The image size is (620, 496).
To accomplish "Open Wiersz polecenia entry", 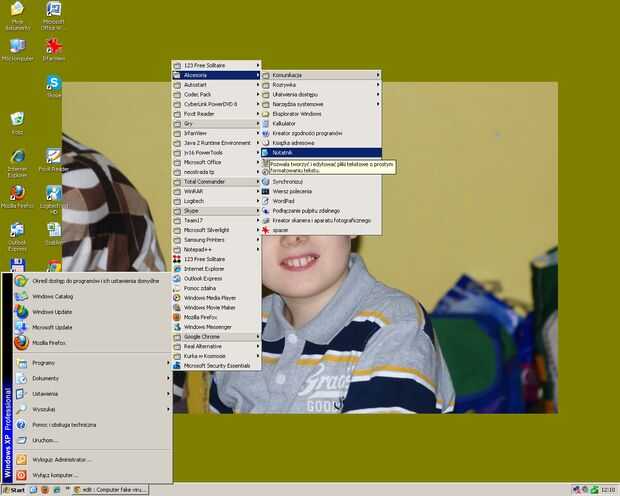I will click(x=321, y=191).
